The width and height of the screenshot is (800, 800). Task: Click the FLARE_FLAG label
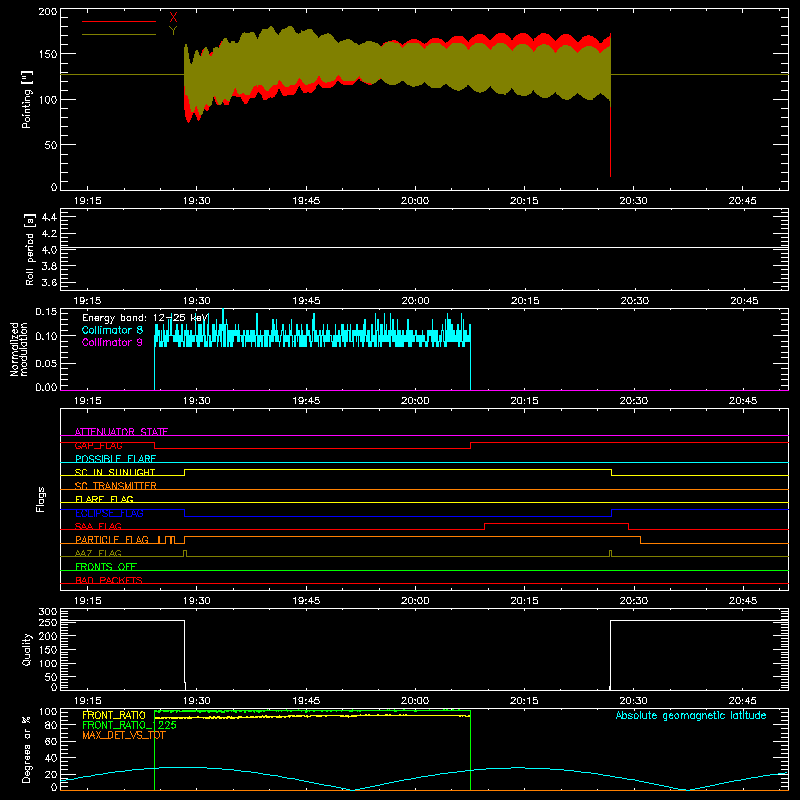pyautogui.click(x=104, y=499)
